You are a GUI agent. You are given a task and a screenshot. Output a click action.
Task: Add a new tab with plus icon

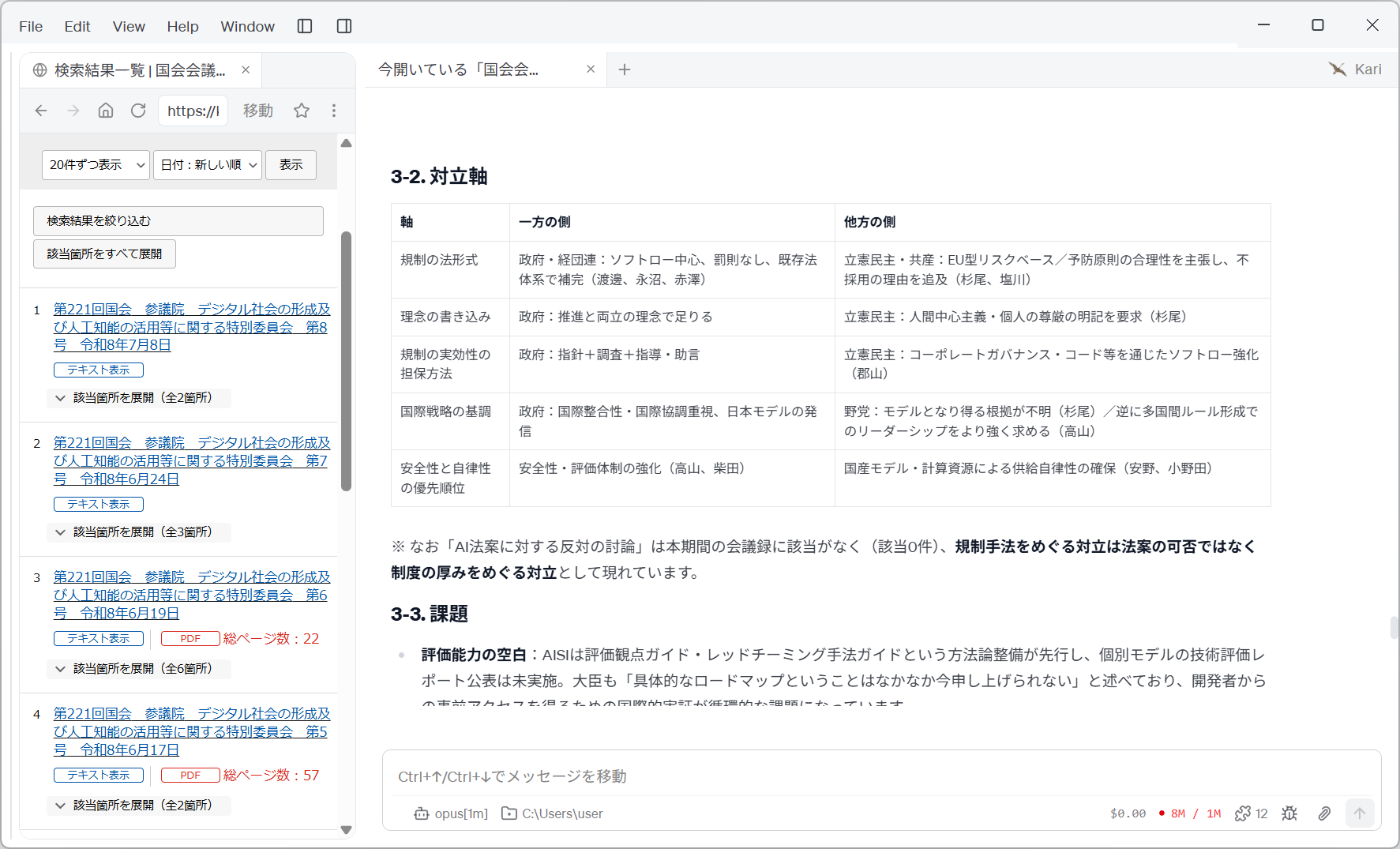click(625, 69)
